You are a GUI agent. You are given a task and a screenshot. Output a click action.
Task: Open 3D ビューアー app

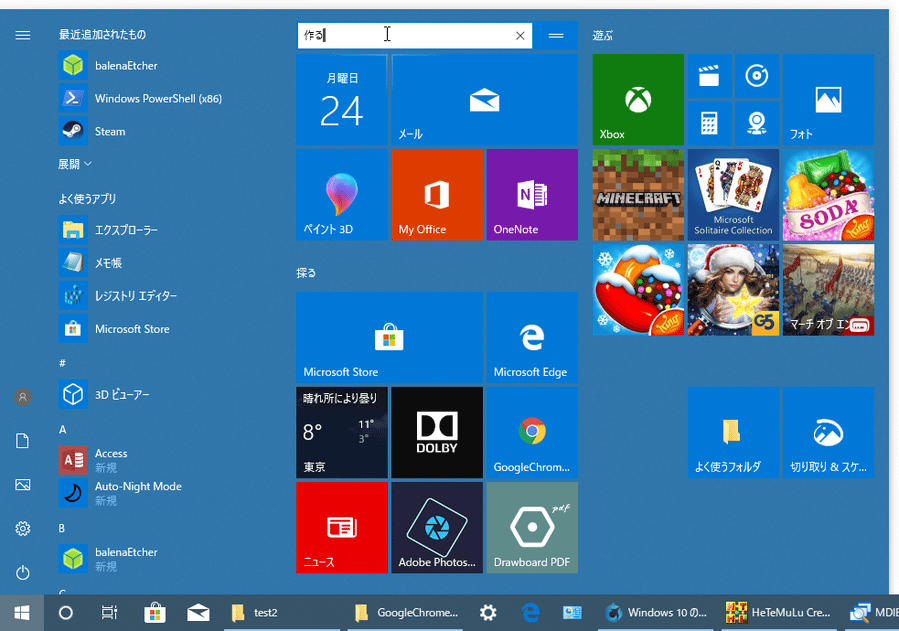point(105,394)
